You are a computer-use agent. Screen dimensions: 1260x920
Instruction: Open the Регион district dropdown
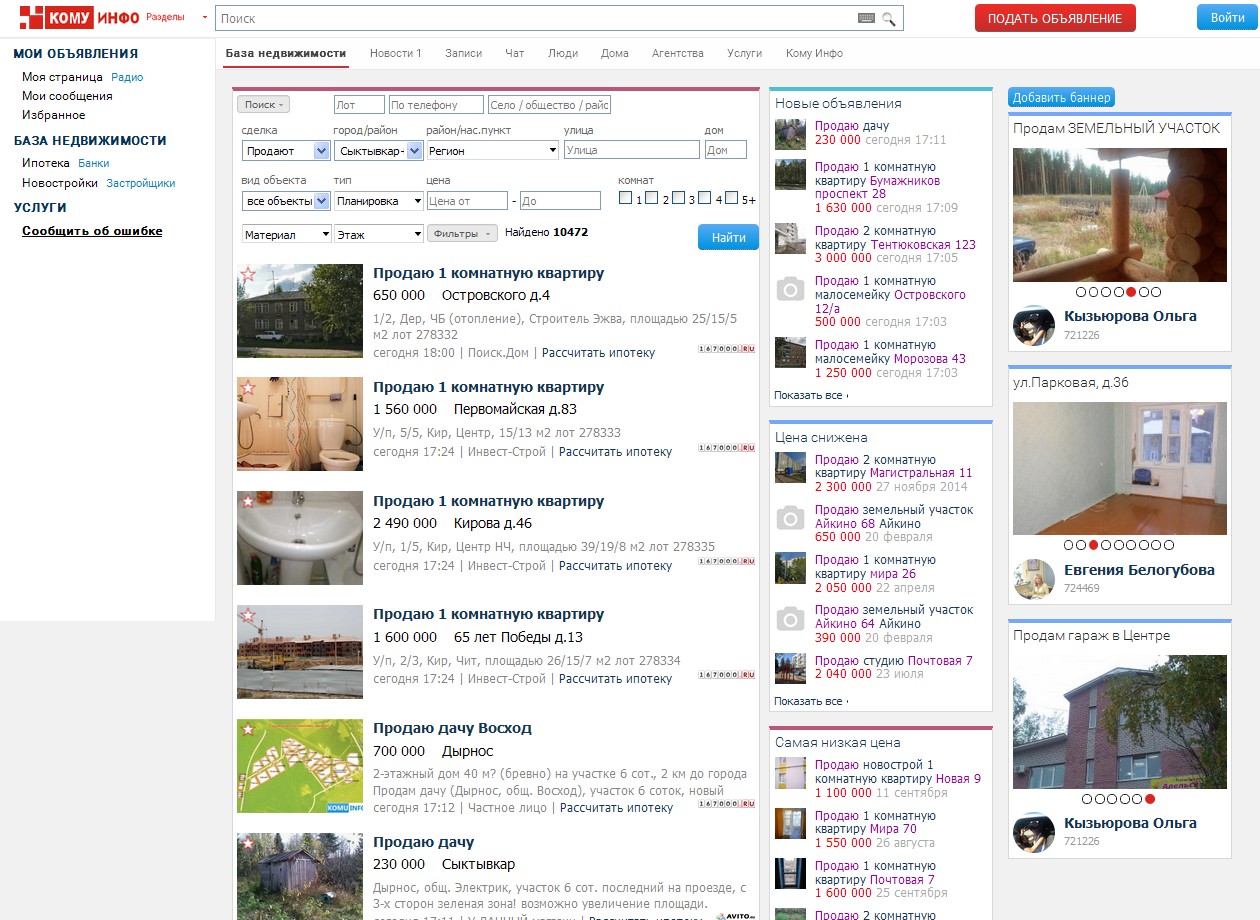point(493,150)
